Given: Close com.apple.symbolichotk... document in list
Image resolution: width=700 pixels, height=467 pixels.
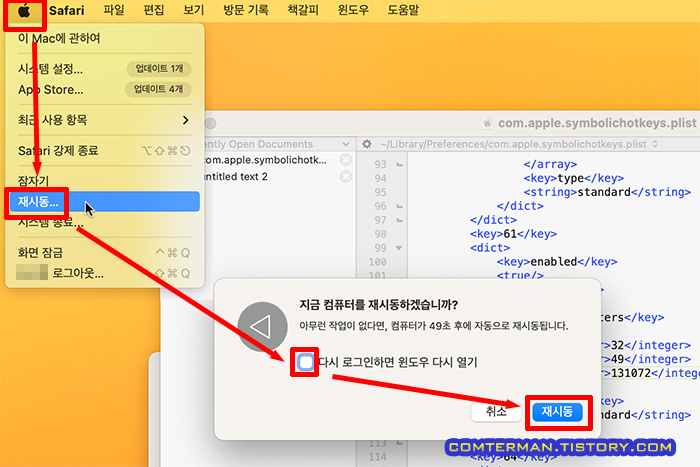Looking at the screenshot, I should (346, 160).
